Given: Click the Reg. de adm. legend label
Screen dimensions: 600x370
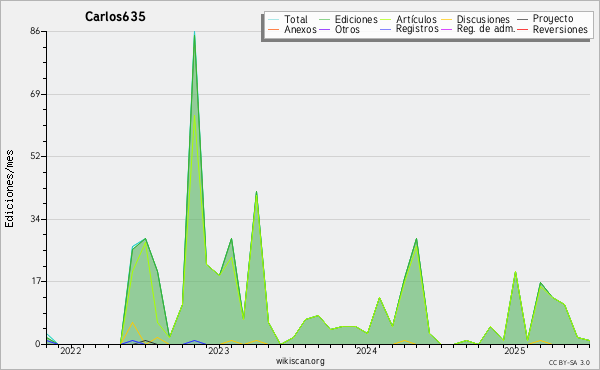Looking at the screenshot, I should click(x=486, y=29).
